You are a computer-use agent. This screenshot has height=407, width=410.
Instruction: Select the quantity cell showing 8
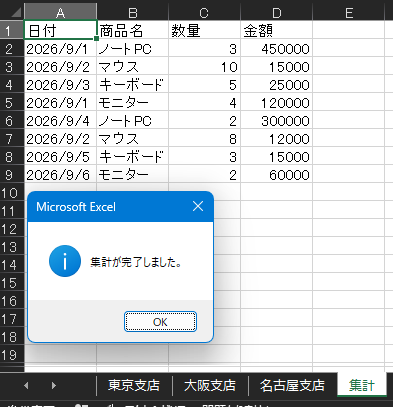[204, 139]
